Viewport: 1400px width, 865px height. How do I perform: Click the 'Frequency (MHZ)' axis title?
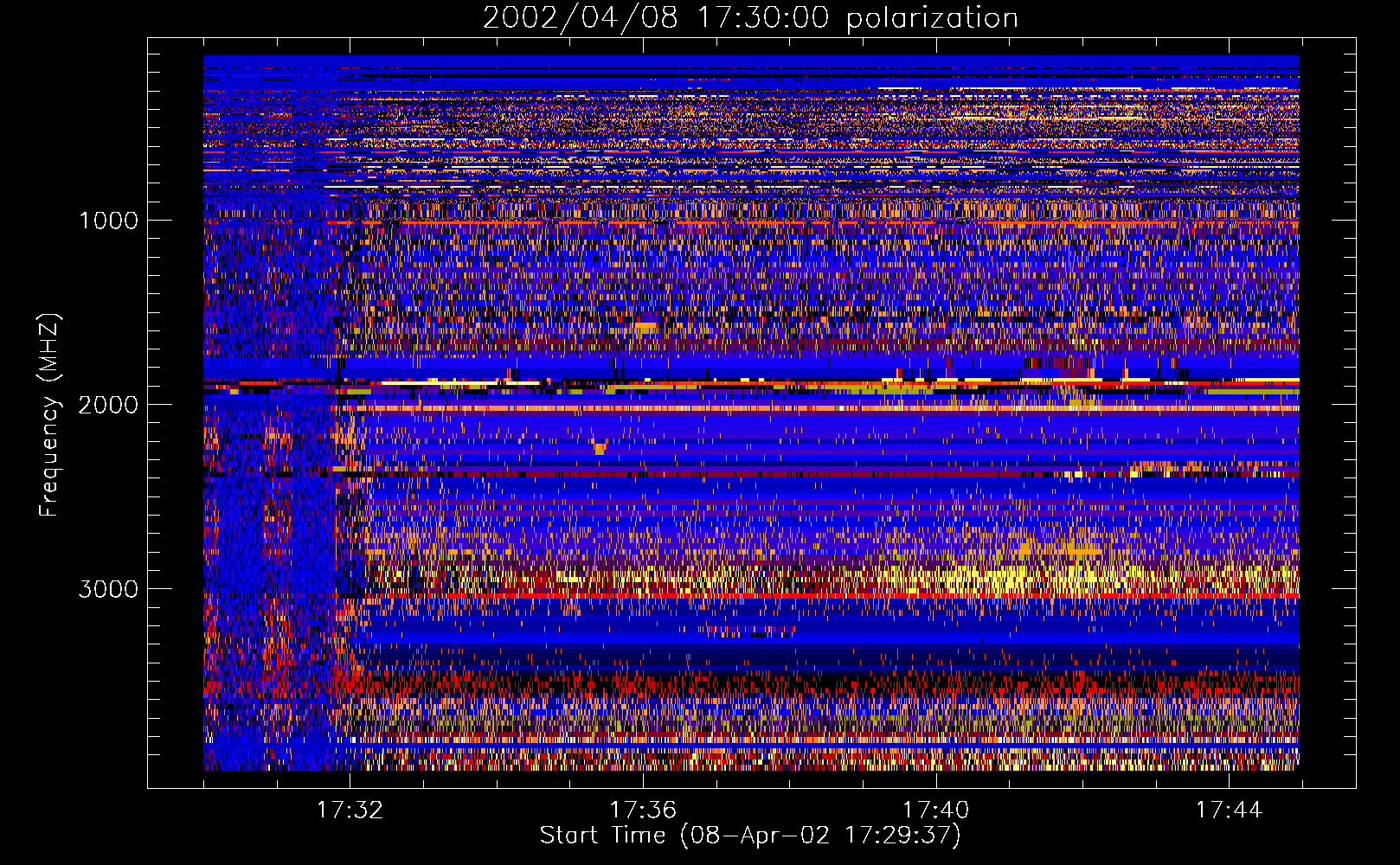click(x=49, y=415)
